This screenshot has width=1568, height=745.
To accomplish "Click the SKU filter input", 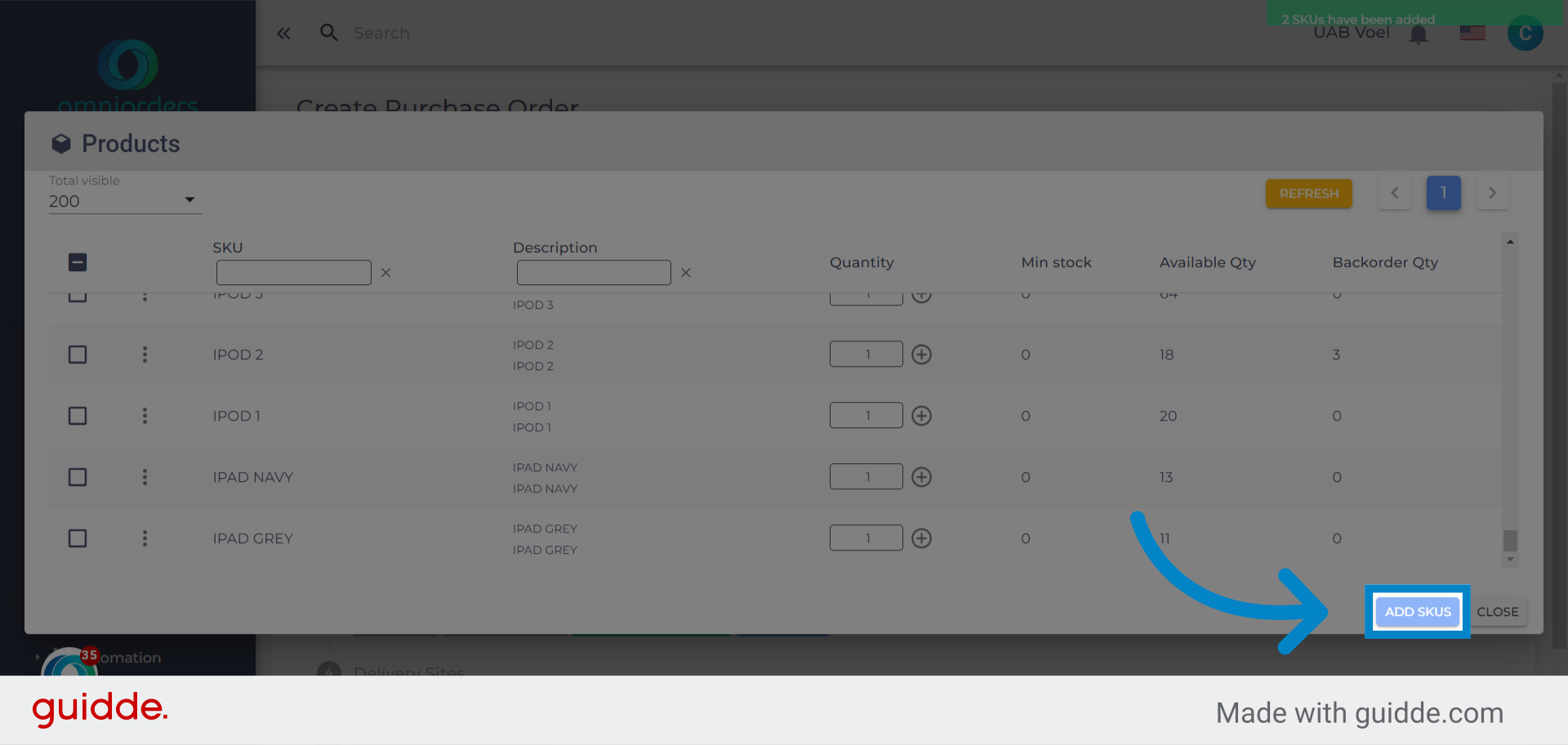I will [x=294, y=273].
